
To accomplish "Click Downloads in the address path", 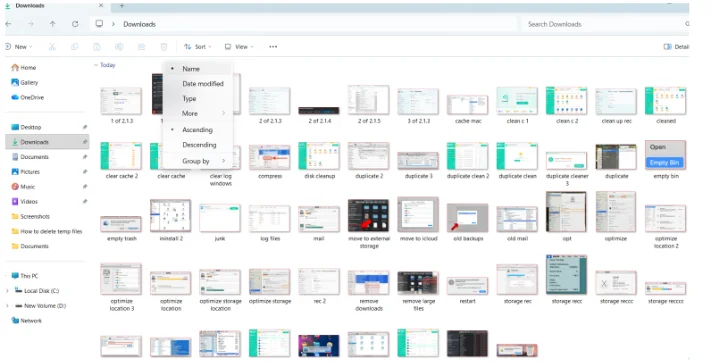I will 139,24.
